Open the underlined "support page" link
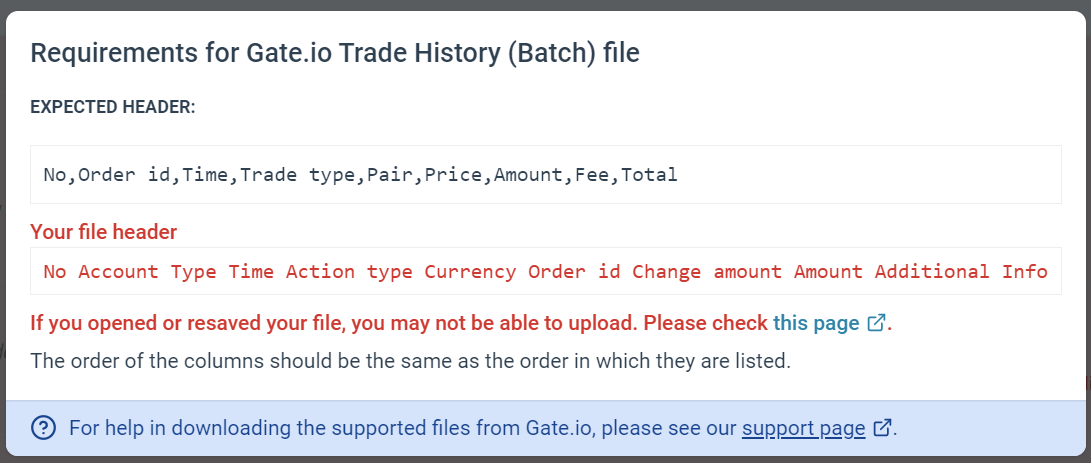1091x463 pixels. [804, 427]
